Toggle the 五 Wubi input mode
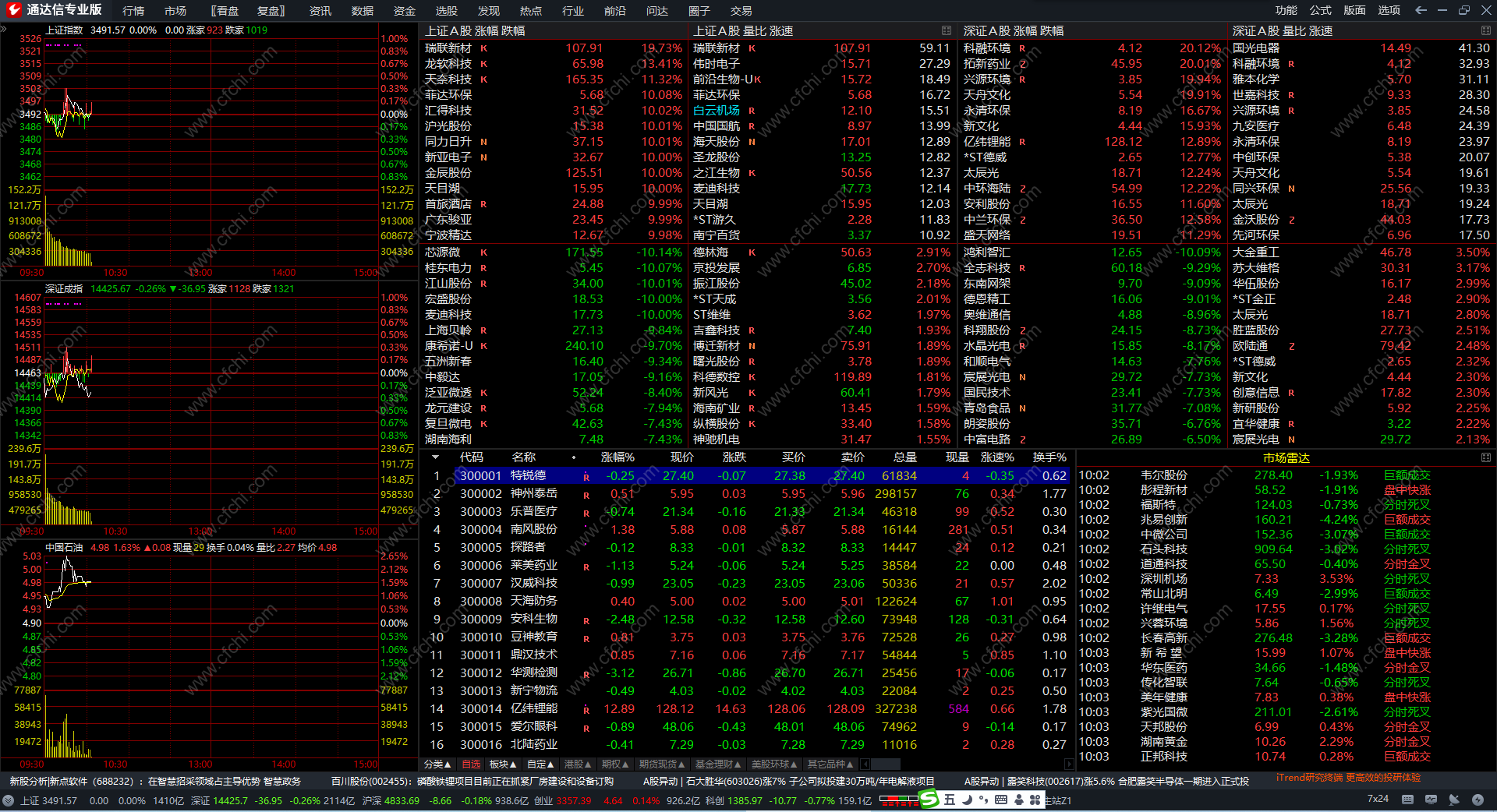 point(950,800)
